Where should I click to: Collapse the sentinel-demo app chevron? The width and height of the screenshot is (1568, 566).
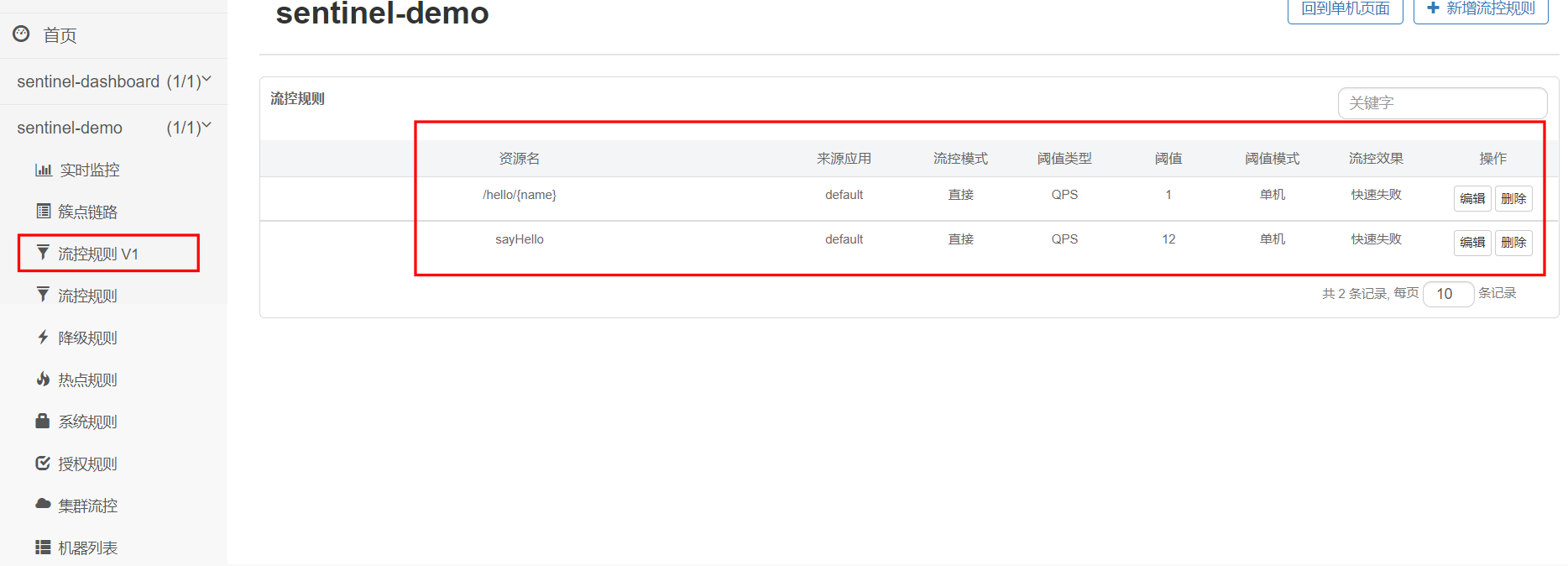(206, 126)
